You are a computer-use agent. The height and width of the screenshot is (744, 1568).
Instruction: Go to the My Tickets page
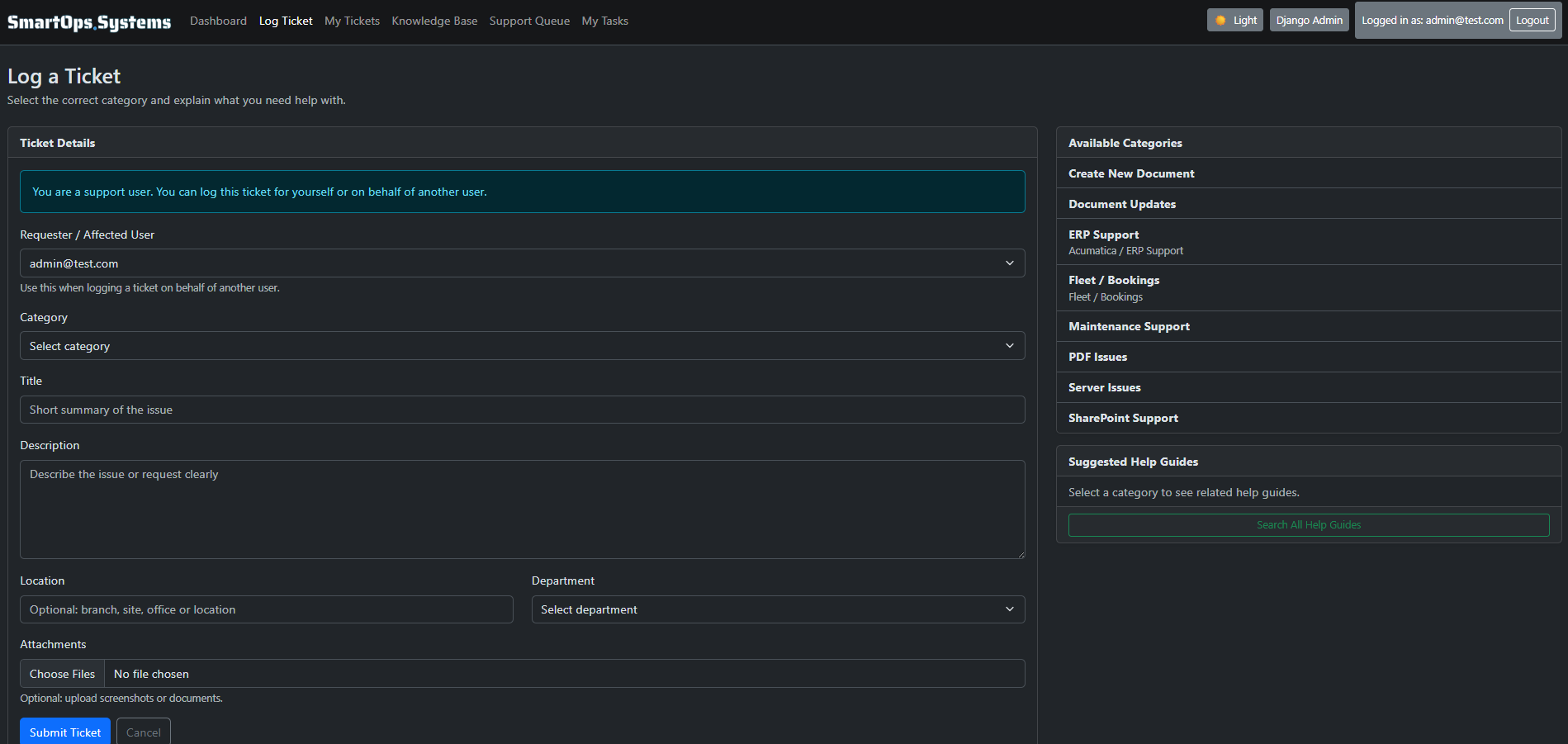352,21
